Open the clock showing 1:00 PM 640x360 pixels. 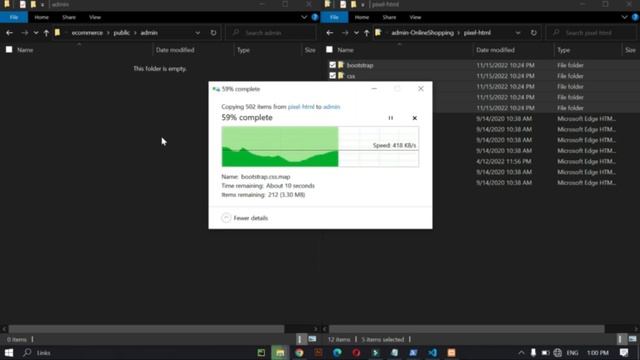click(x=598, y=353)
